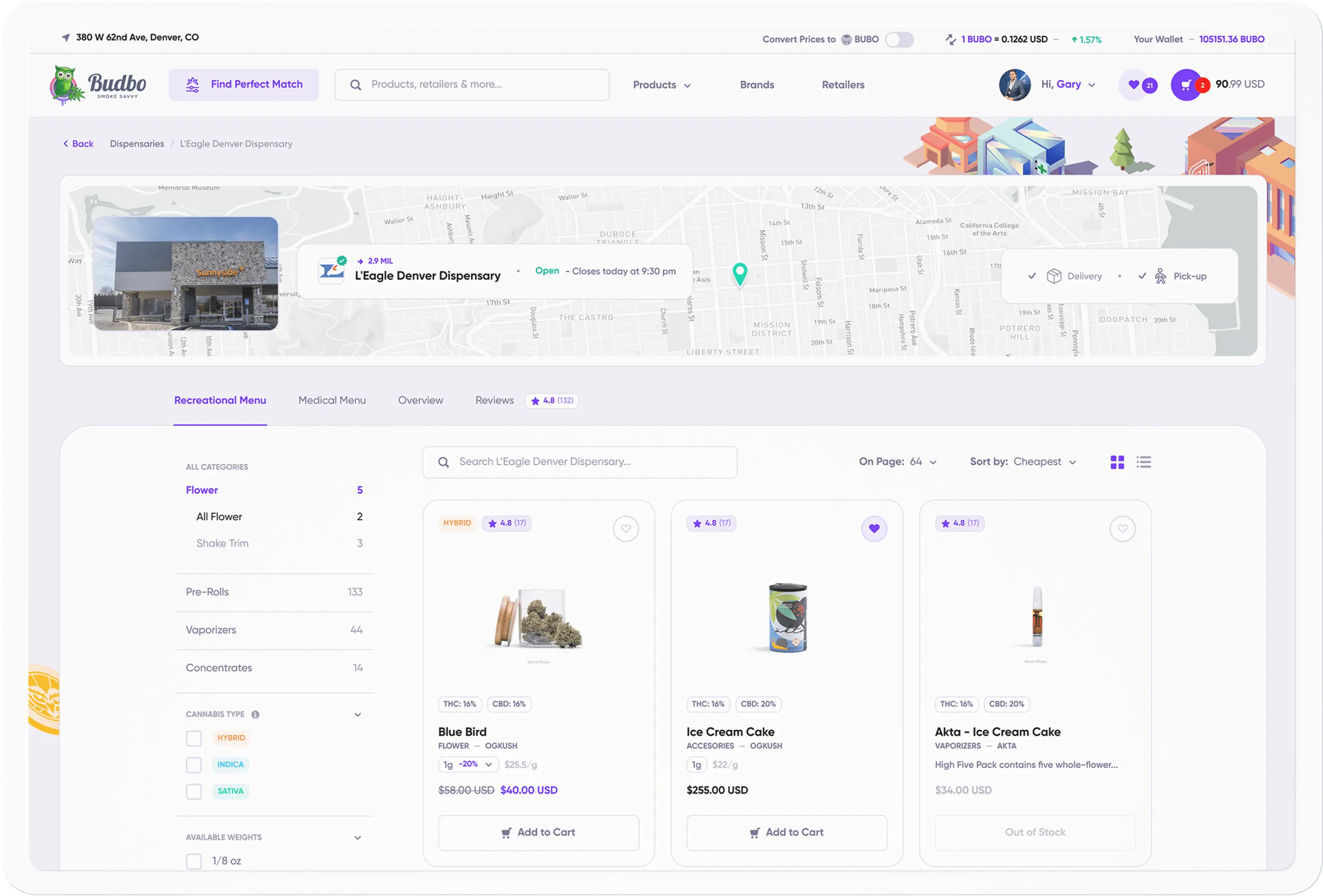Open the Products dropdown menu
The image size is (1323, 896).
pyautogui.click(x=662, y=85)
